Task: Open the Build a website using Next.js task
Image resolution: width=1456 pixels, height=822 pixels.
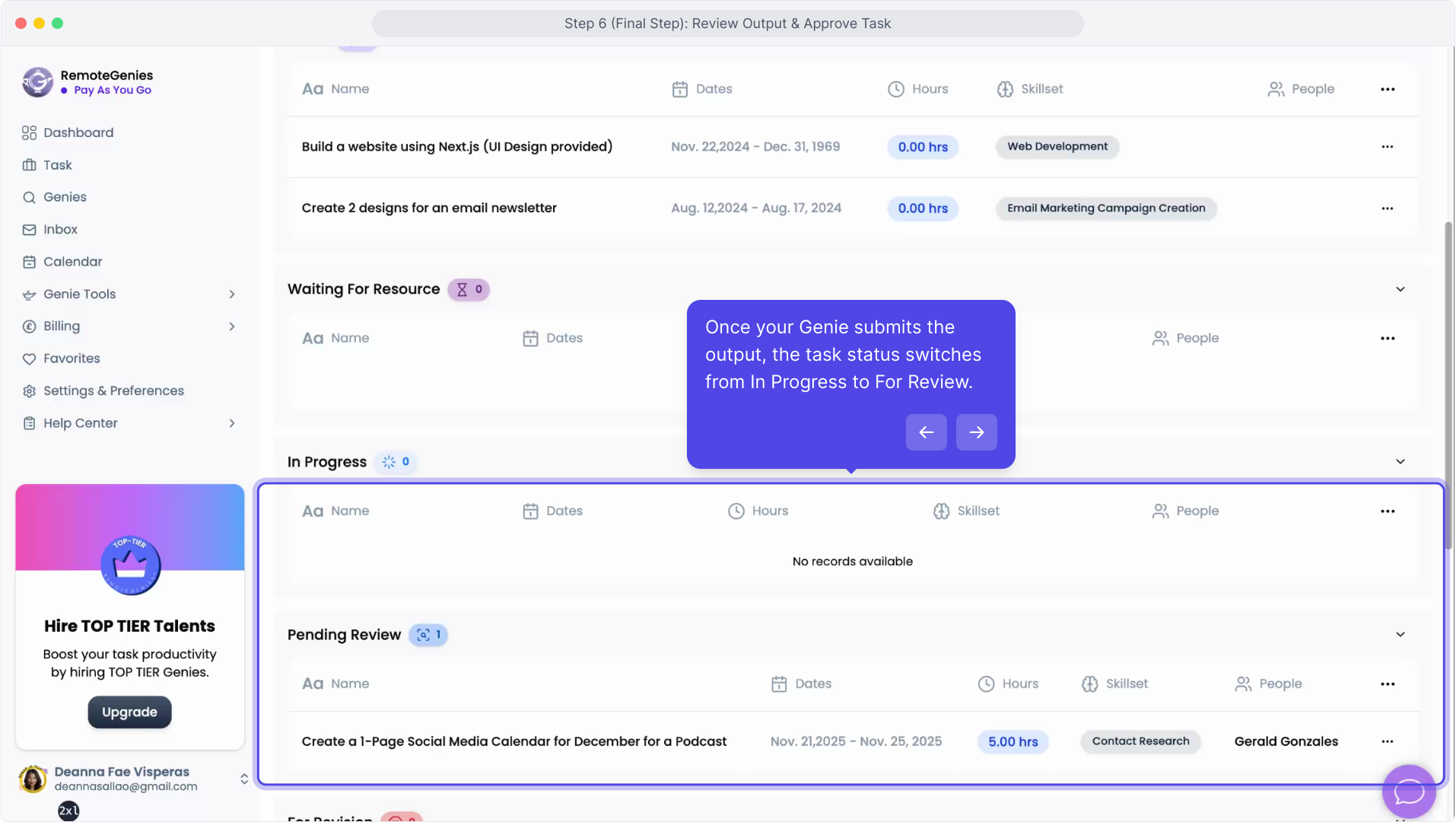Action: tap(457, 147)
